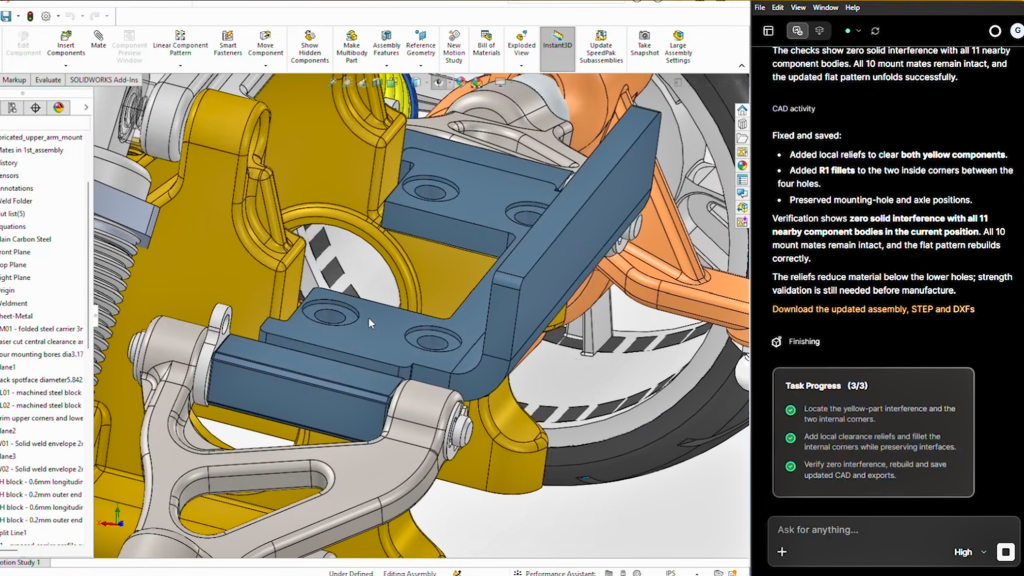1024x576 pixels.
Task: Switch to the Markup tab
Action: 14,80
